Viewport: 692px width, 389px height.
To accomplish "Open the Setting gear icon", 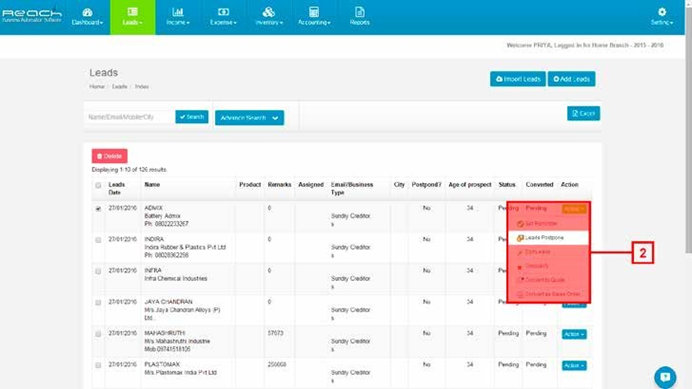I will (662, 12).
